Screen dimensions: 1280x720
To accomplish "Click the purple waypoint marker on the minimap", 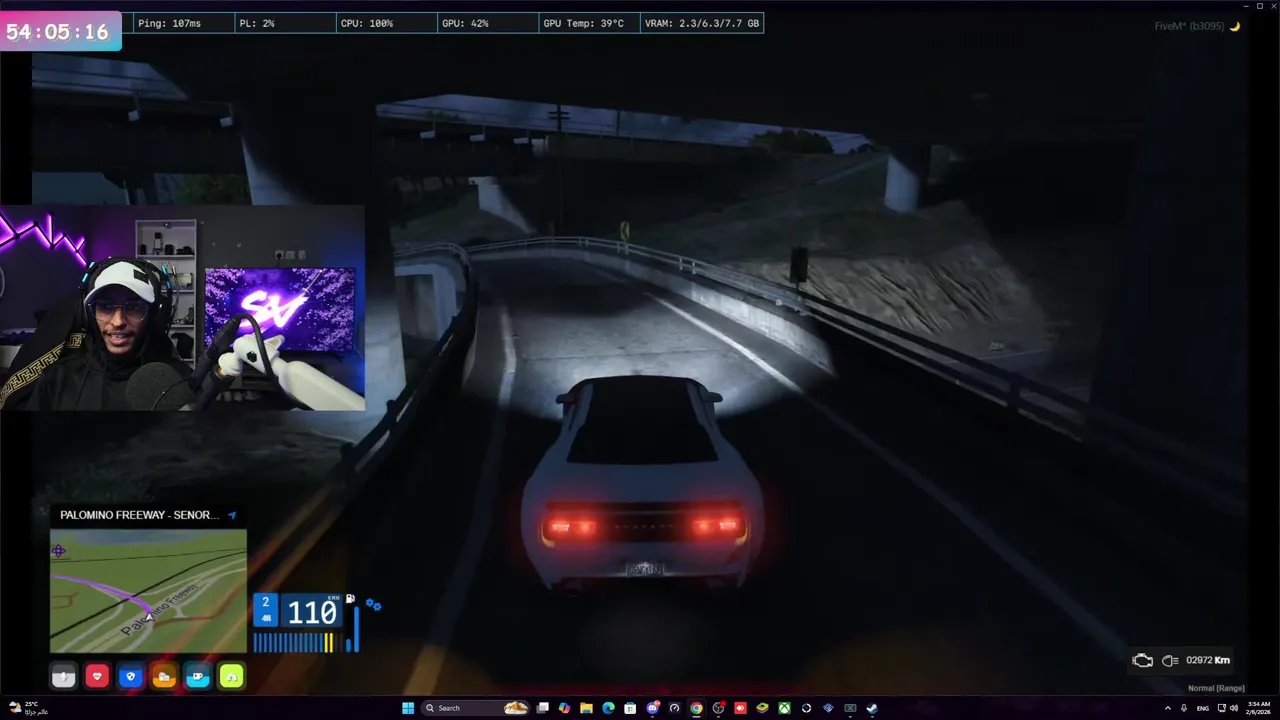I will tap(58, 550).
